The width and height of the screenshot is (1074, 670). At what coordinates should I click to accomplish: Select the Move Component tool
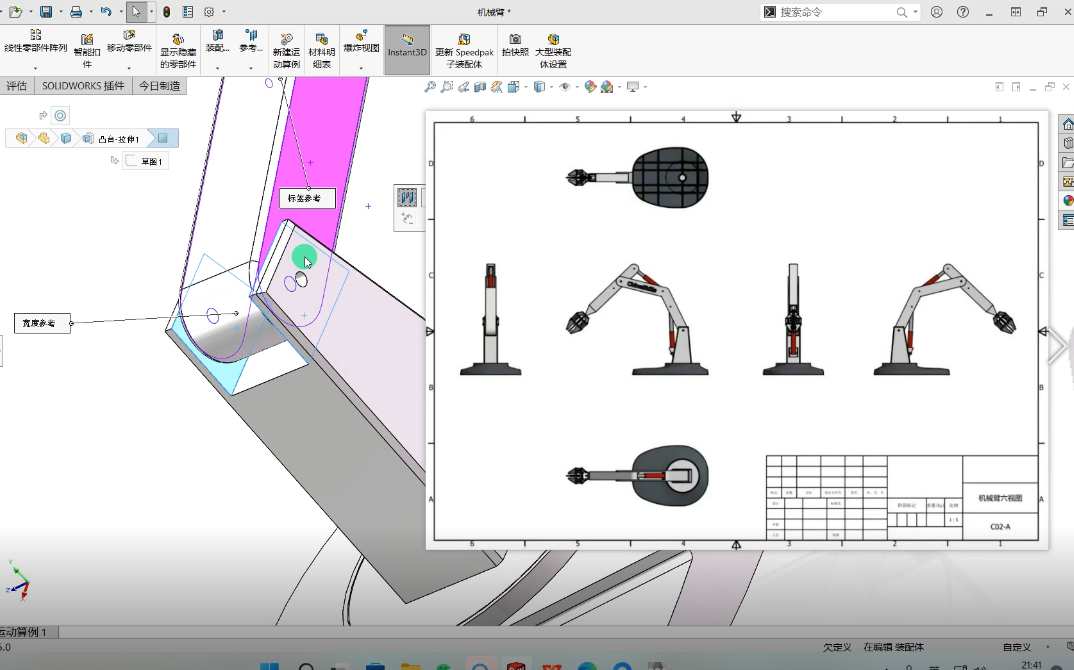[x=128, y=45]
